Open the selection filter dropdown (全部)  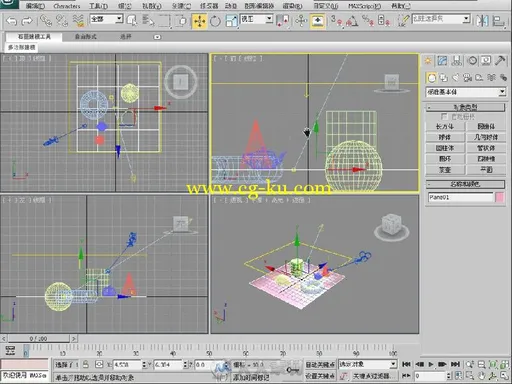pos(107,19)
